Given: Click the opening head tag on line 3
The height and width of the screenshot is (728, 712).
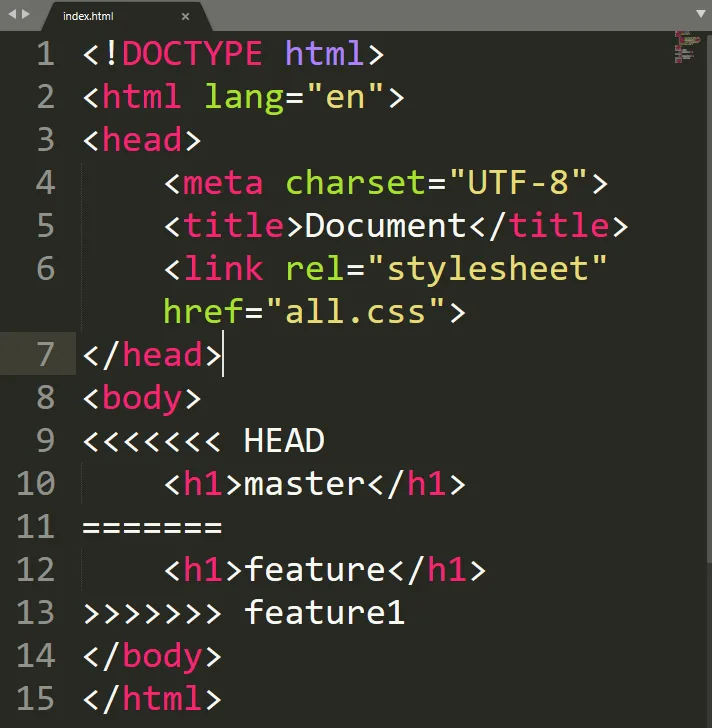Looking at the screenshot, I should click(x=142, y=139).
